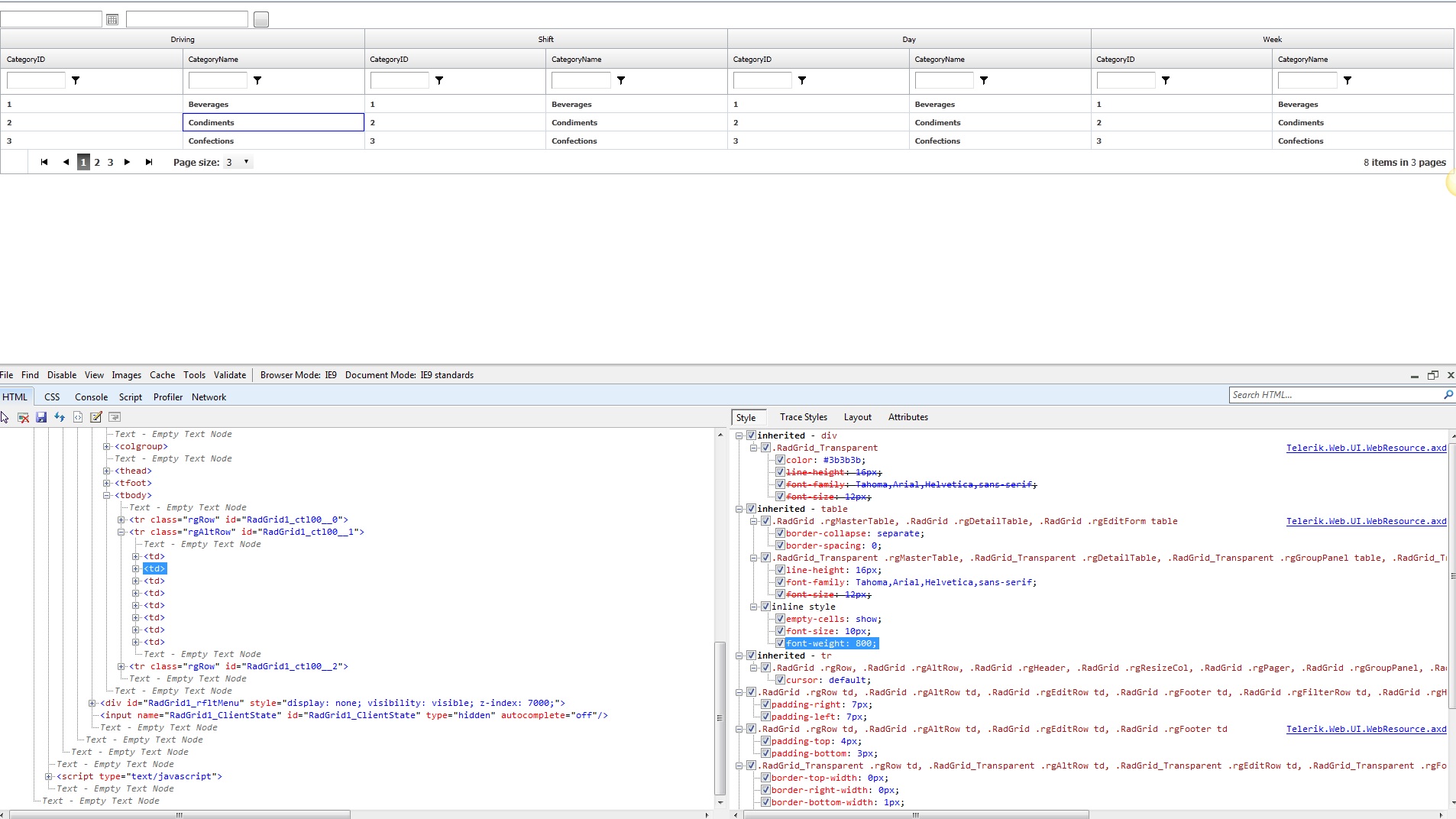Uncheck the cursor: default style checkbox

(780, 680)
